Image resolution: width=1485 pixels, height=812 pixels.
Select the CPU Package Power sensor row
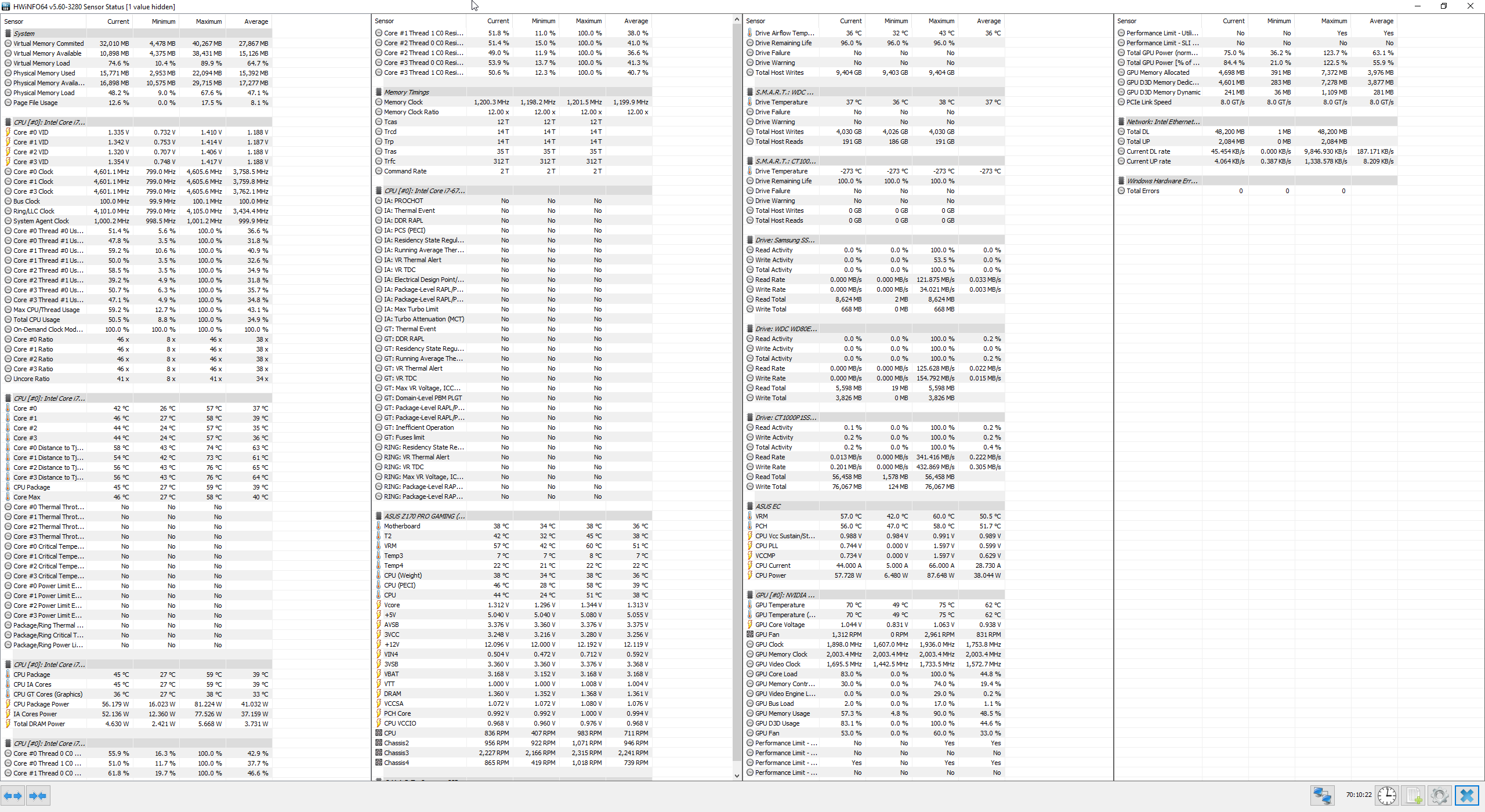[x=41, y=704]
